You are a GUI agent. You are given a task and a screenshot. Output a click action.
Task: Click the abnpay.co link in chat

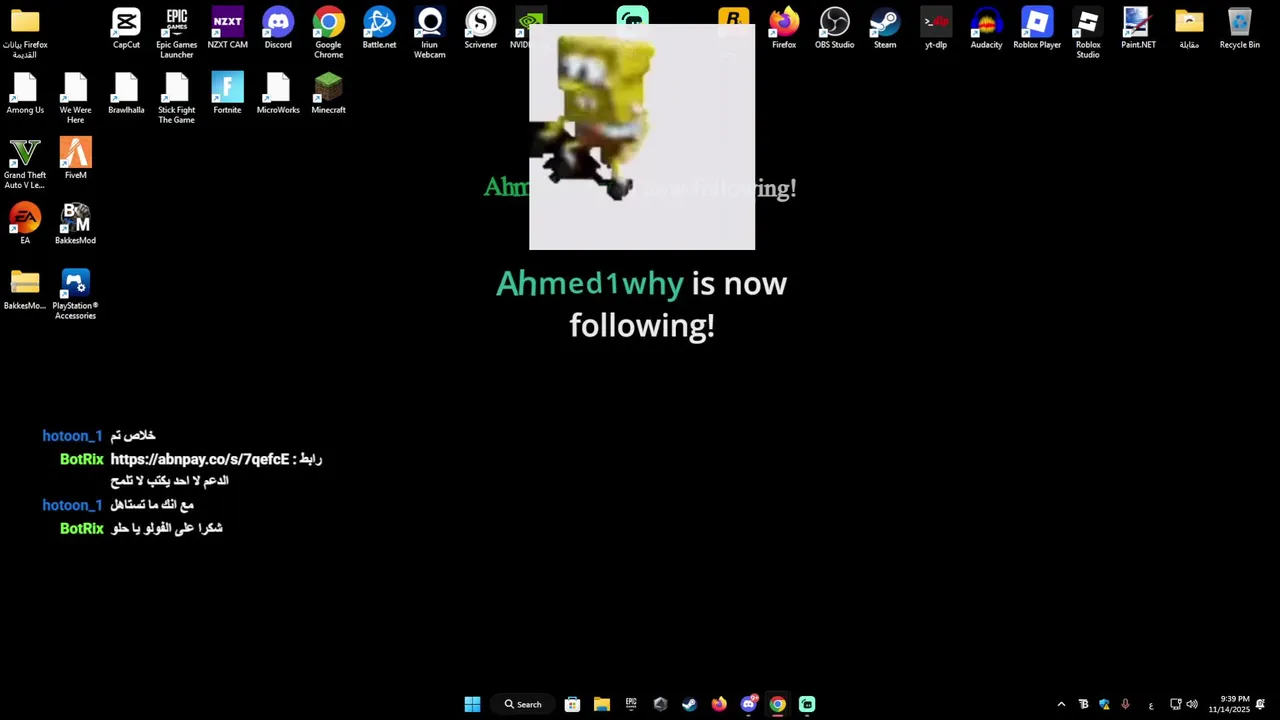coord(200,459)
